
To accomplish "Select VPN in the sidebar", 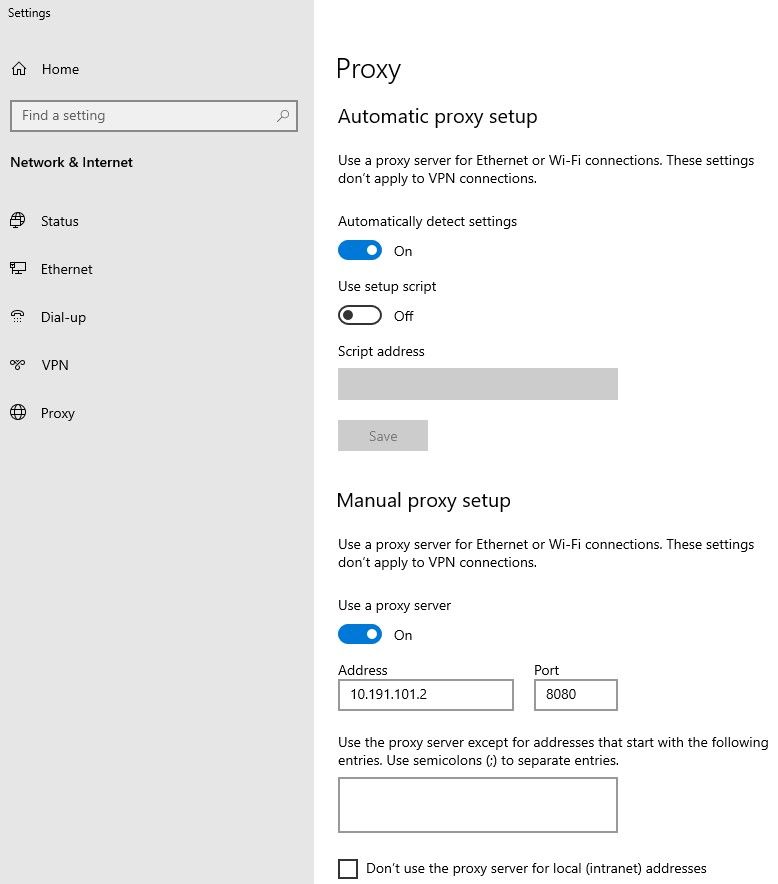I will (x=55, y=365).
